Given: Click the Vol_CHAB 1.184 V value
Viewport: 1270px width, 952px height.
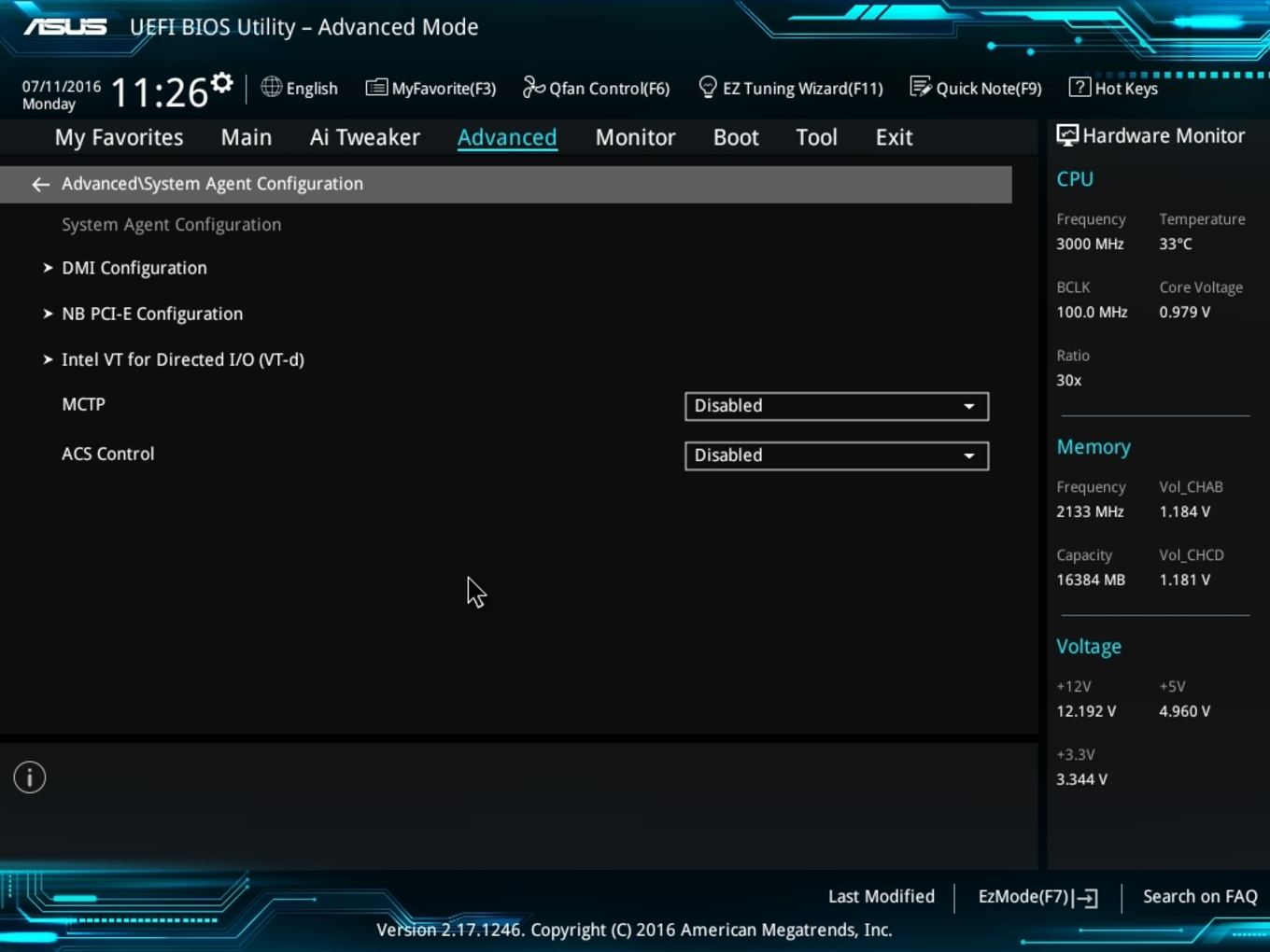Looking at the screenshot, I should tap(1185, 511).
